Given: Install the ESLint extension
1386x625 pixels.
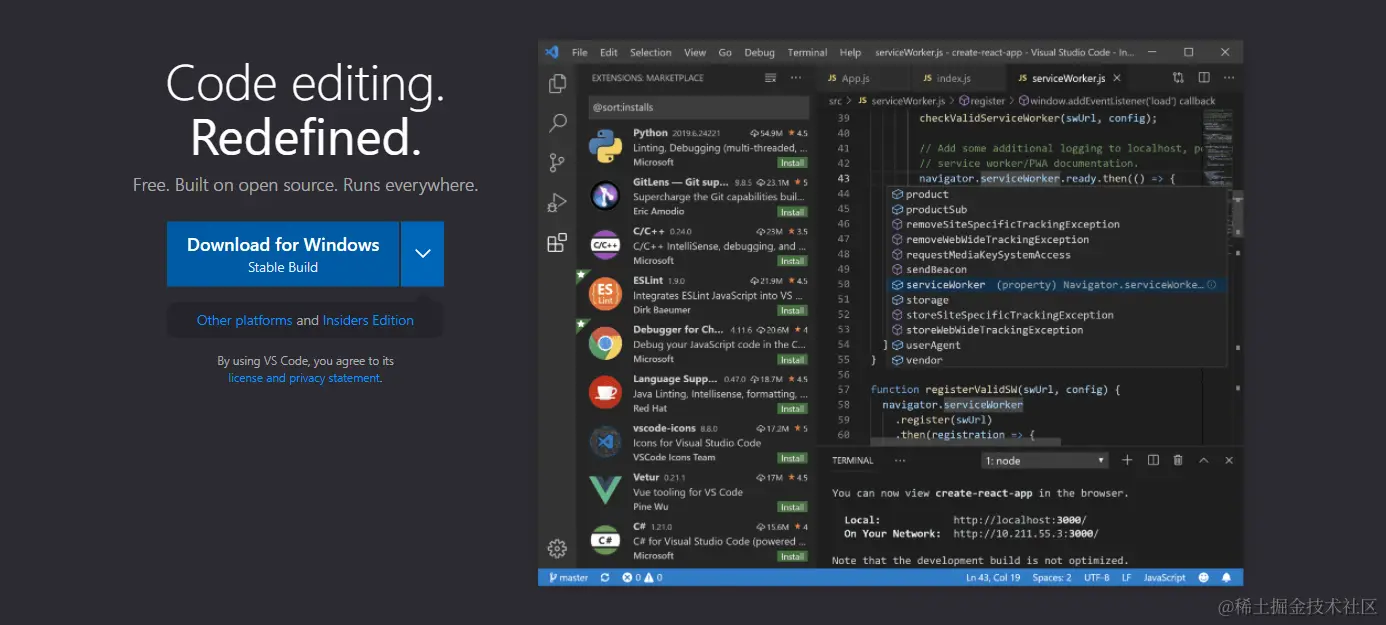Looking at the screenshot, I should 792,310.
